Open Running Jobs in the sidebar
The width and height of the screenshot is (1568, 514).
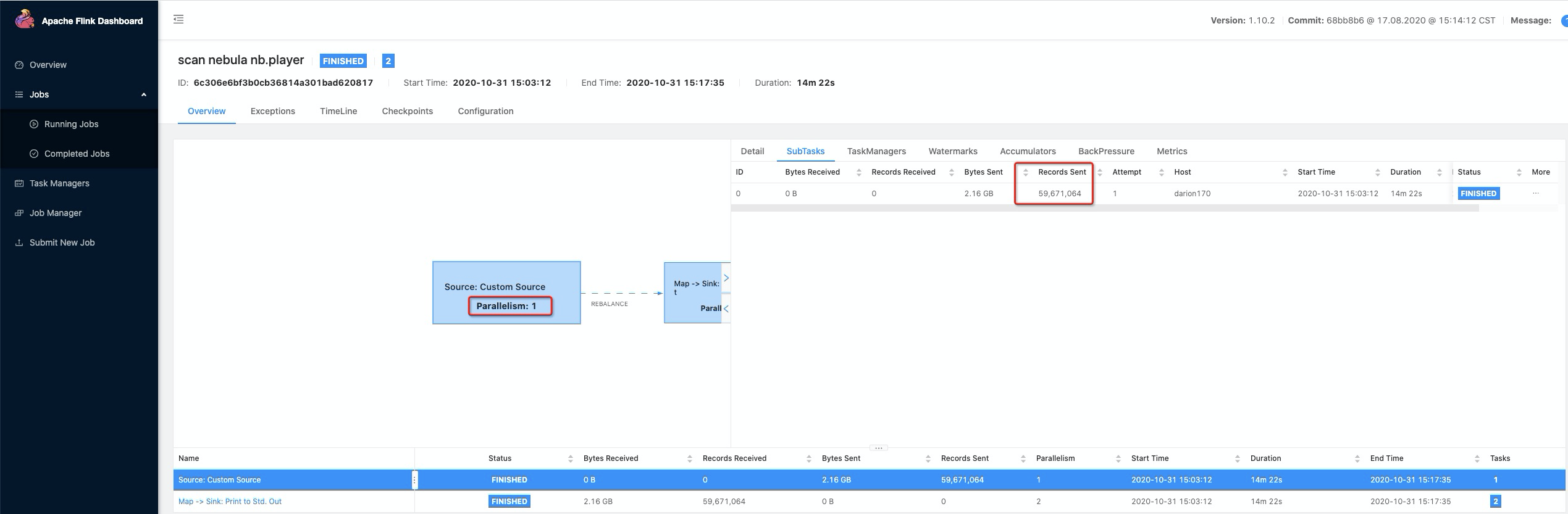[x=71, y=124]
